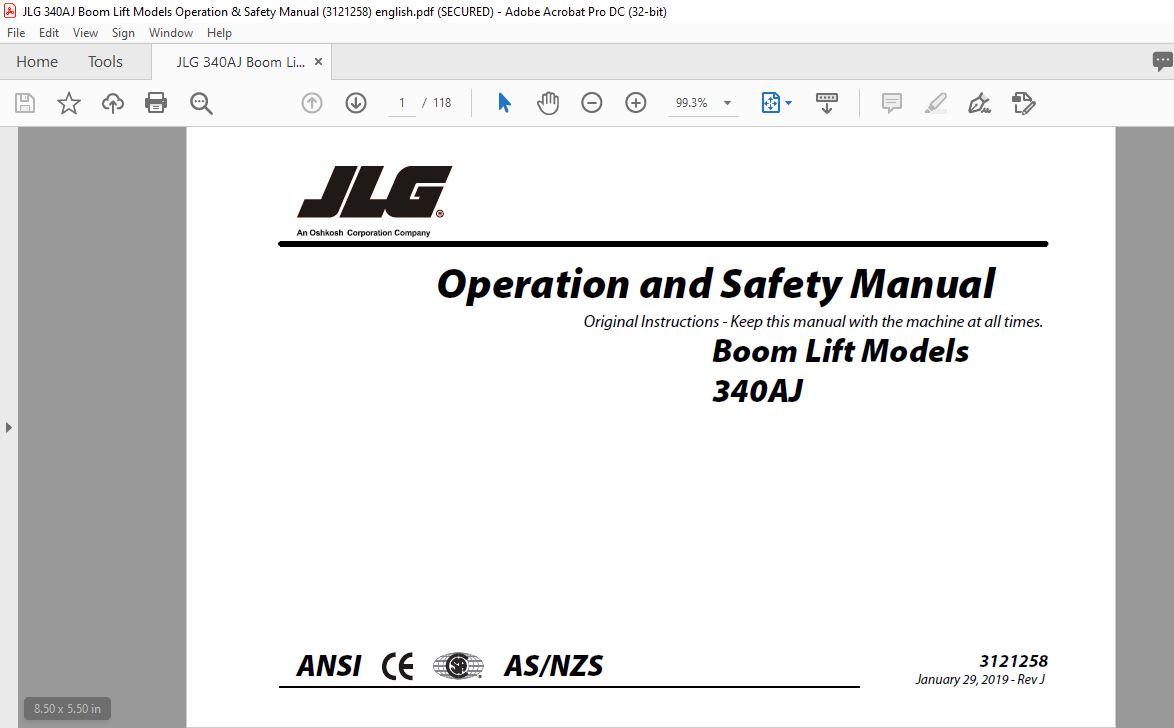The width and height of the screenshot is (1174, 728).
Task: Click the page number input field
Action: click(401, 103)
